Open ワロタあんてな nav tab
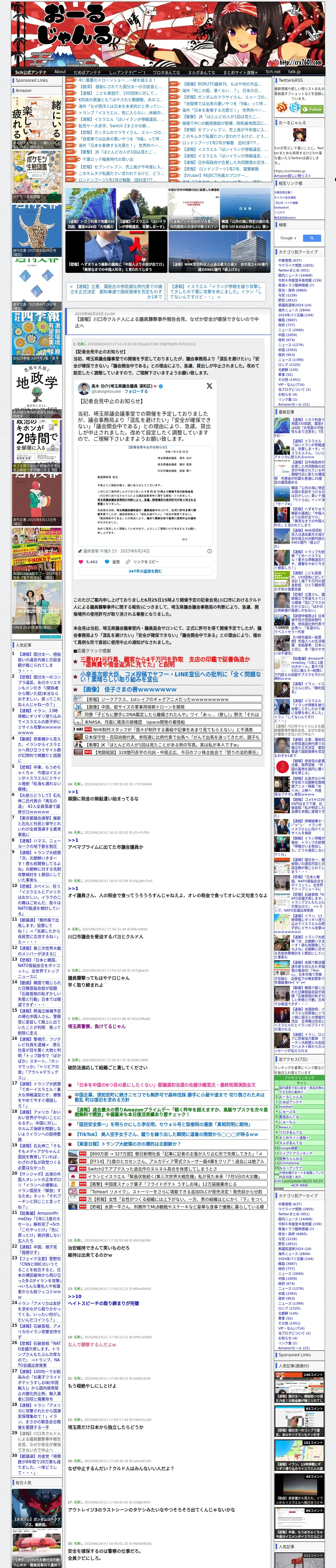This screenshot has height=1568, width=336. (166, 72)
